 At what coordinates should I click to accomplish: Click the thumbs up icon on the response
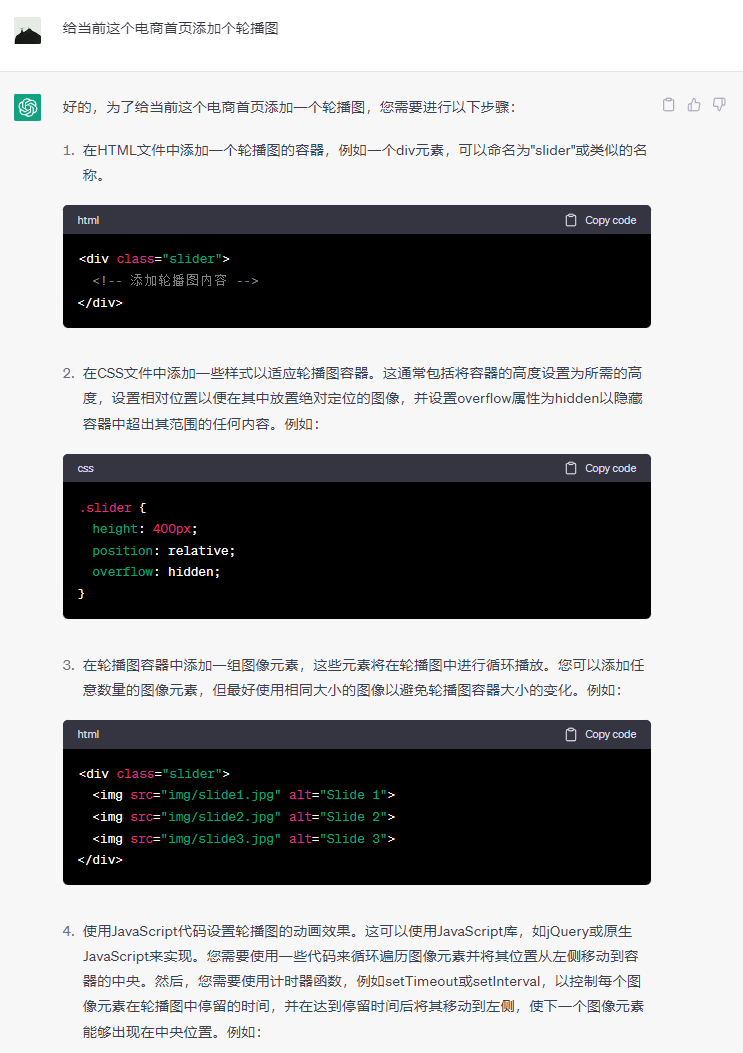694,105
